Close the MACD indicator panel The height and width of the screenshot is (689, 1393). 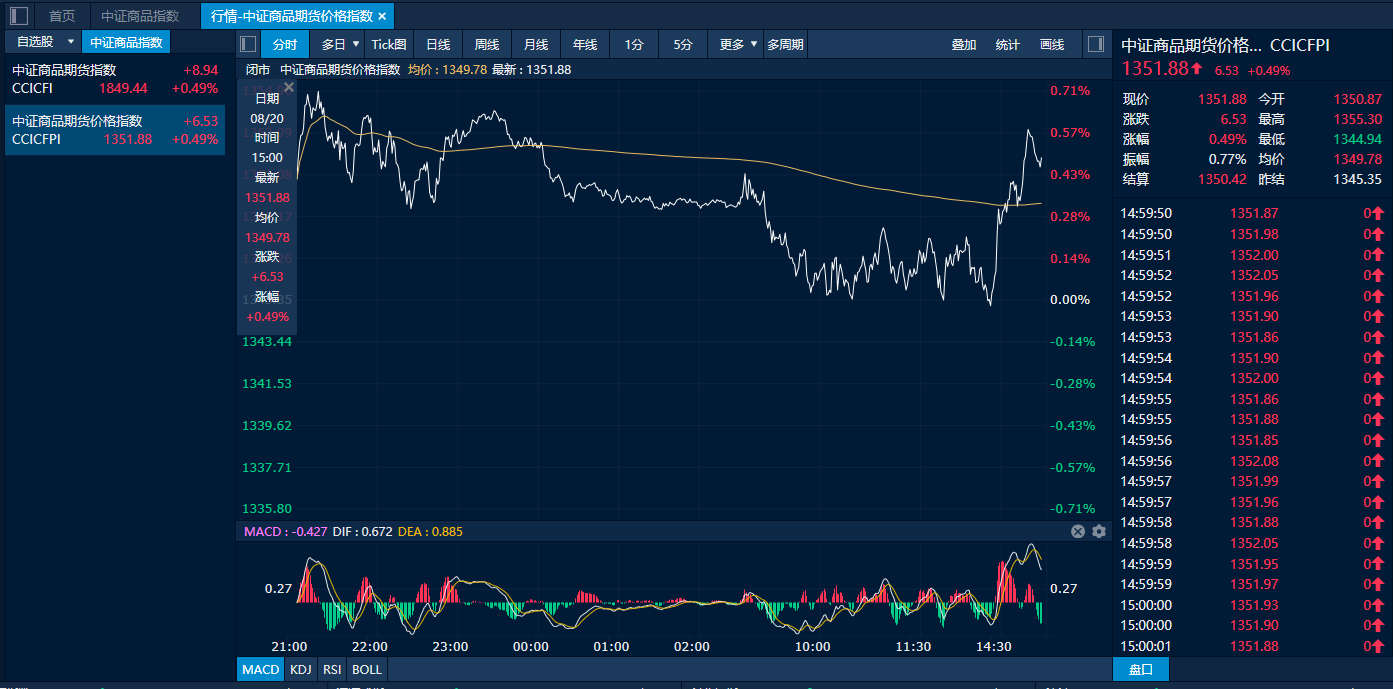1078,531
